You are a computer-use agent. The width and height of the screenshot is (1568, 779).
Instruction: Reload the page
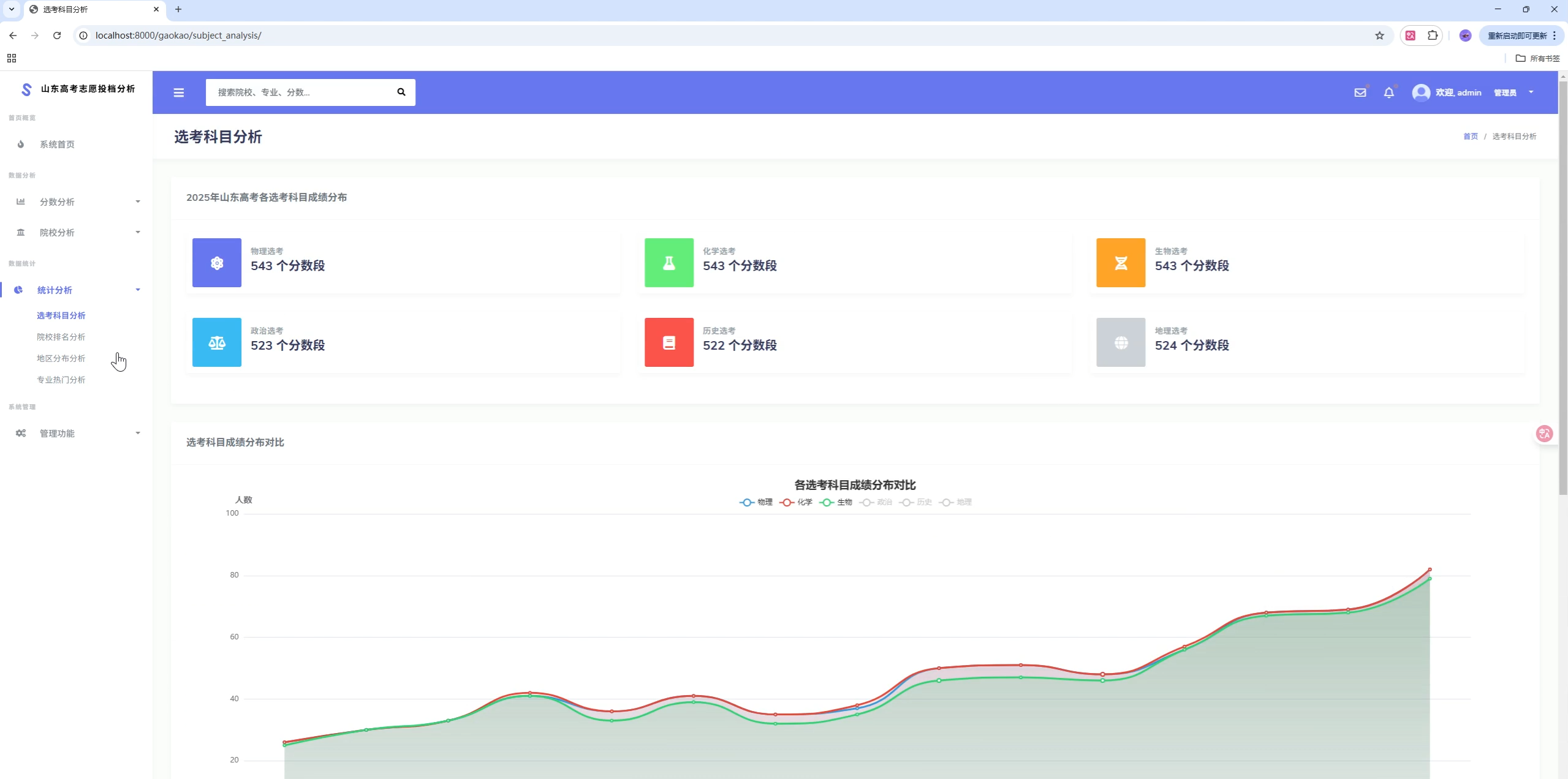(x=57, y=36)
